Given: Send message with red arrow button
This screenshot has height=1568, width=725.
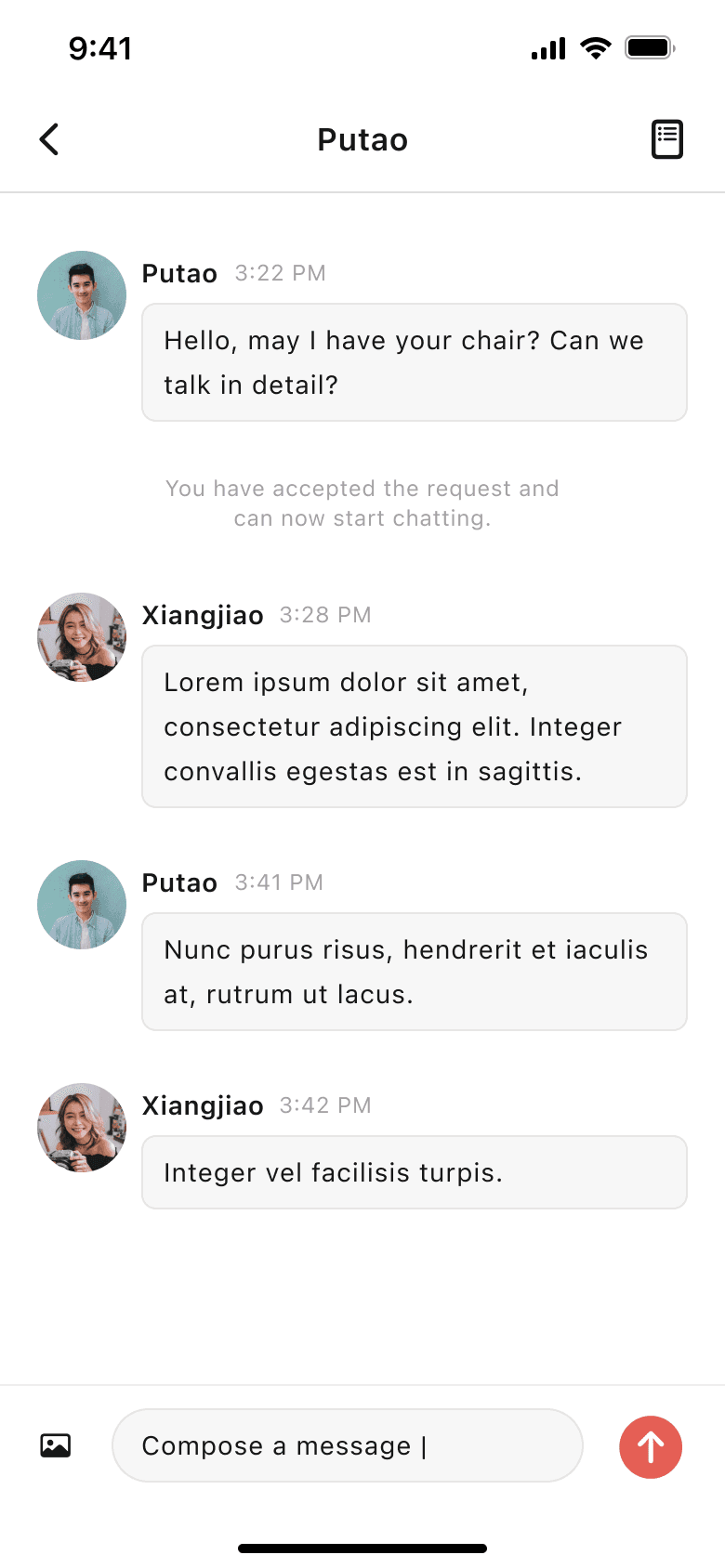Looking at the screenshot, I should [x=651, y=1446].
